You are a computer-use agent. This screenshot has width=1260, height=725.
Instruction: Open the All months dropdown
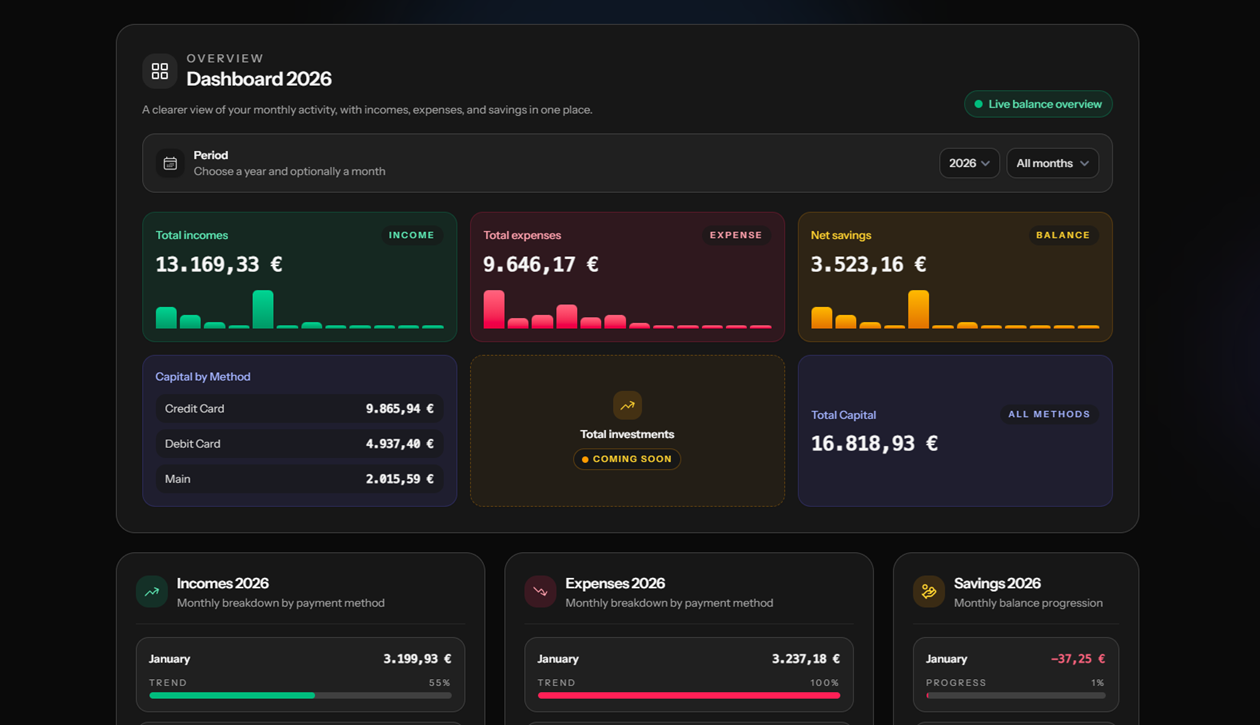(x=1052, y=163)
